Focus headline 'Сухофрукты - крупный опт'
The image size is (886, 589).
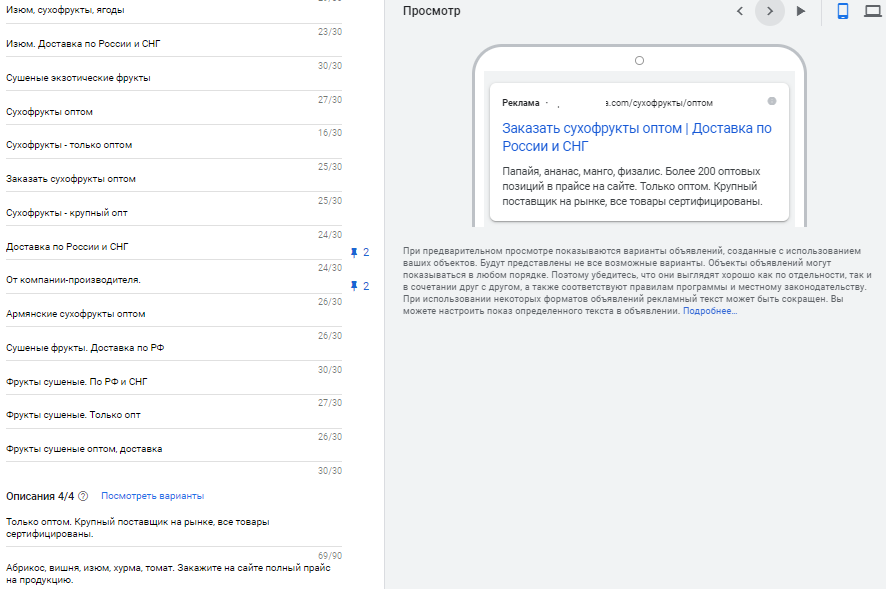pyautogui.click(x=170, y=213)
